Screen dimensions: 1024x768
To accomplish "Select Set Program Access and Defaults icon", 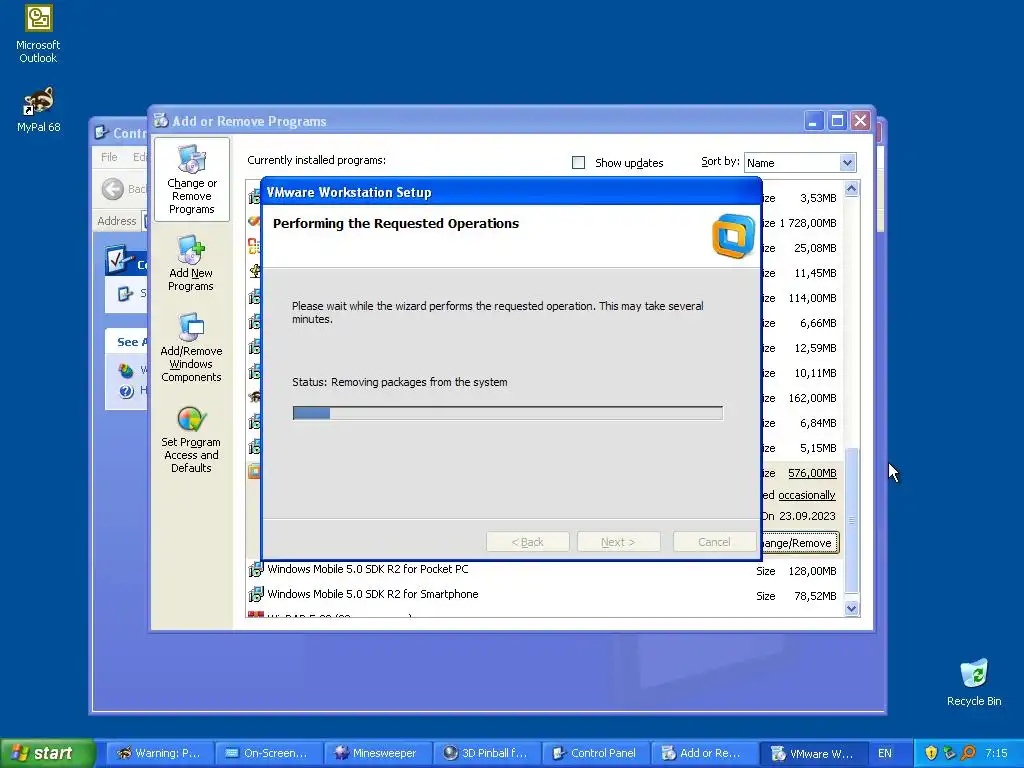I will [191, 440].
